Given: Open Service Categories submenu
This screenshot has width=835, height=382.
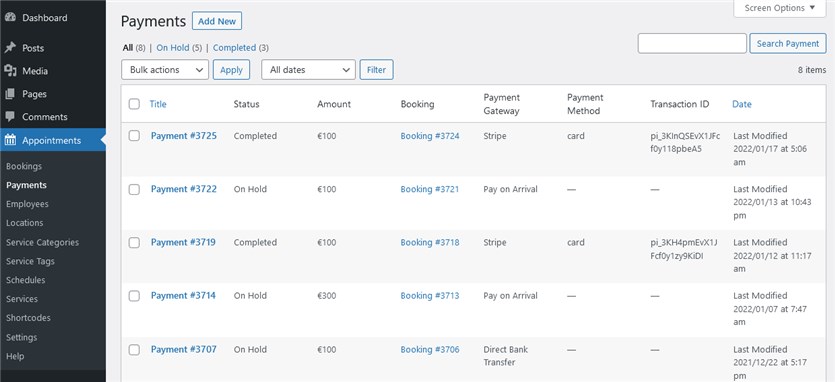Looking at the screenshot, I should click(42, 242).
